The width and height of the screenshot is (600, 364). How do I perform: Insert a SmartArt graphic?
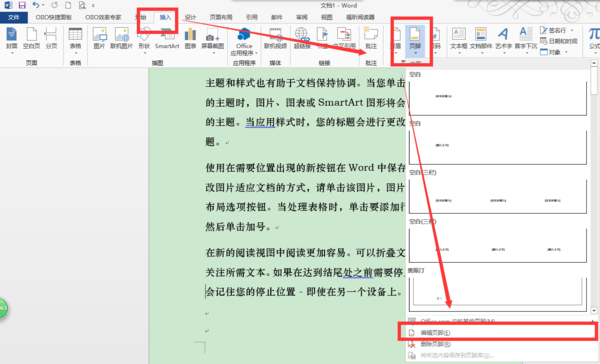coord(167,38)
